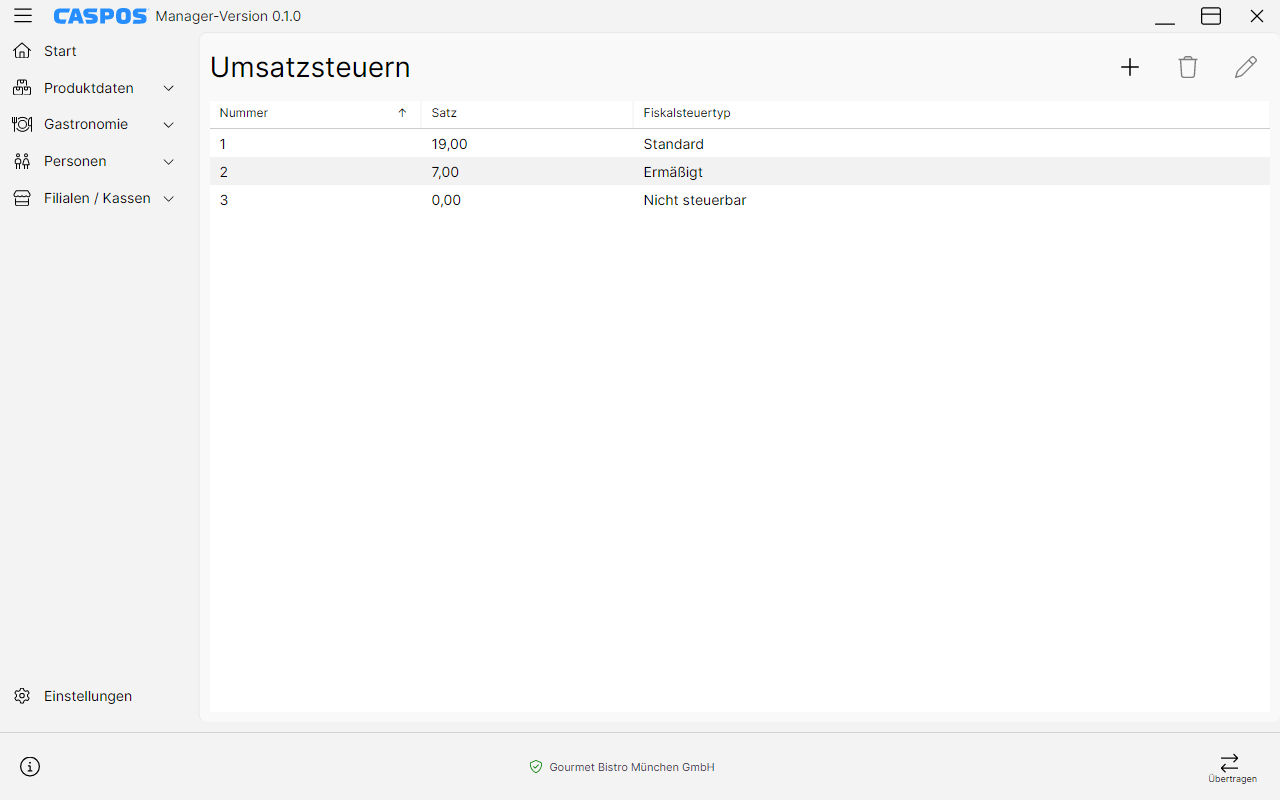Open Personen menu item
Viewport: 1280px width, 800px height.
[95, 161]
